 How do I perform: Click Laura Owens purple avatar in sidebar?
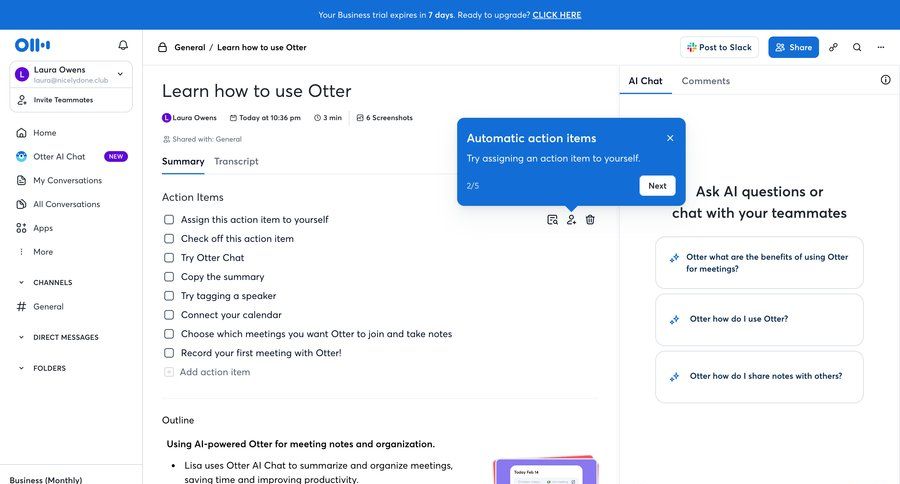22,74
